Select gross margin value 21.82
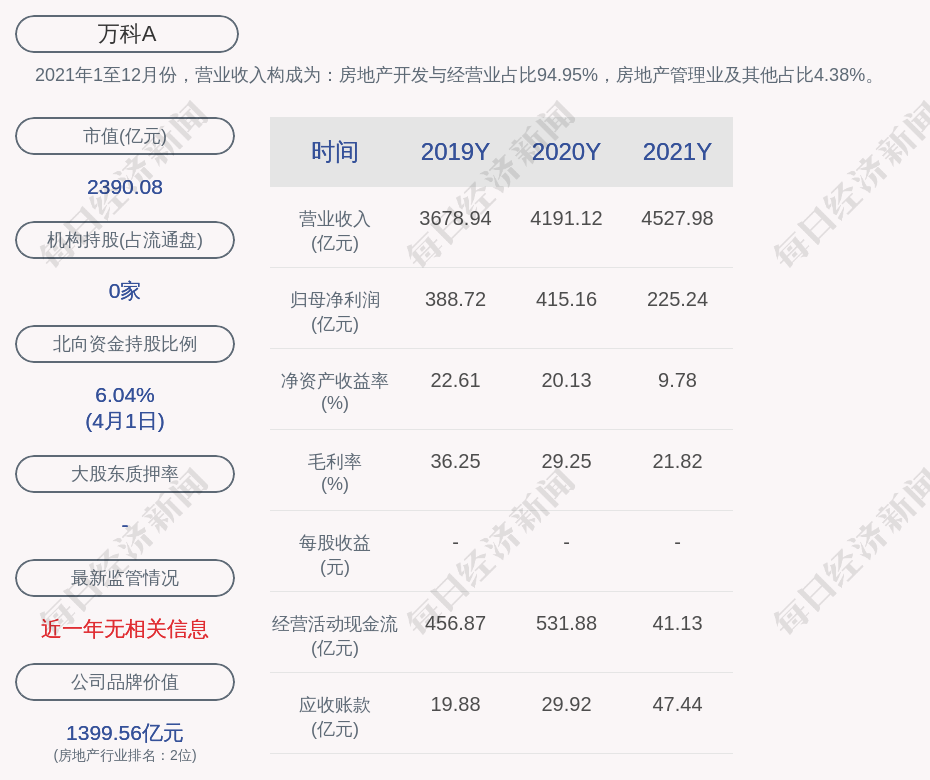930x780 pixels. (x=677, y=461)
